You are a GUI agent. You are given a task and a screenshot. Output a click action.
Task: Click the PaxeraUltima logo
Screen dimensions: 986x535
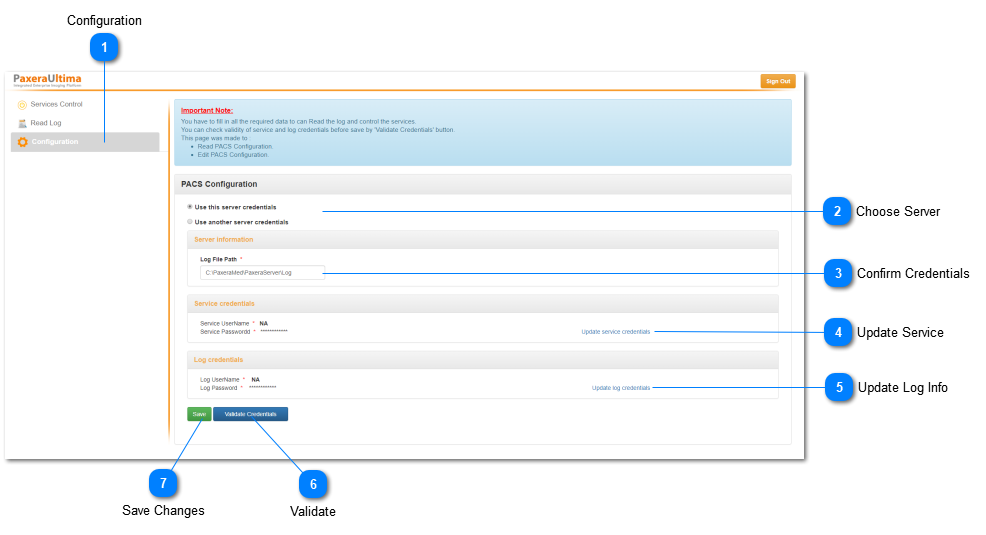pyautogui.click(x=47, y=80)
